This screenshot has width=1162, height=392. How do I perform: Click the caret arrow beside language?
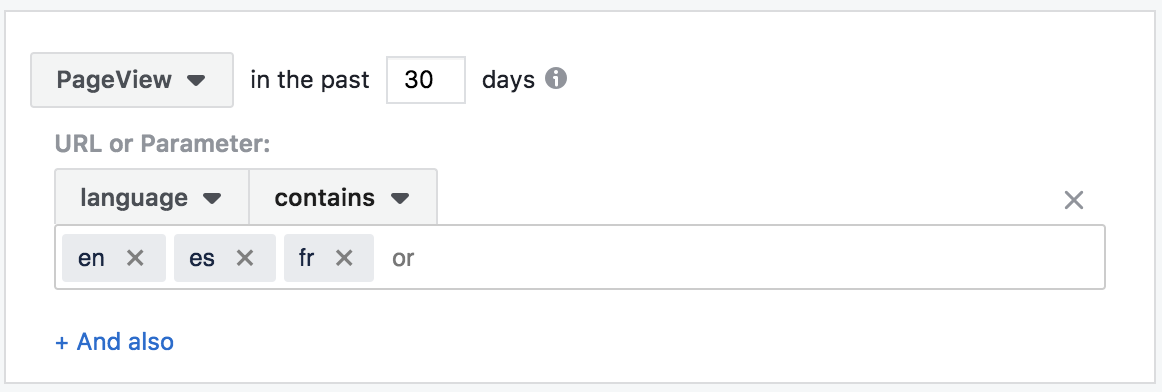(212, 199)
